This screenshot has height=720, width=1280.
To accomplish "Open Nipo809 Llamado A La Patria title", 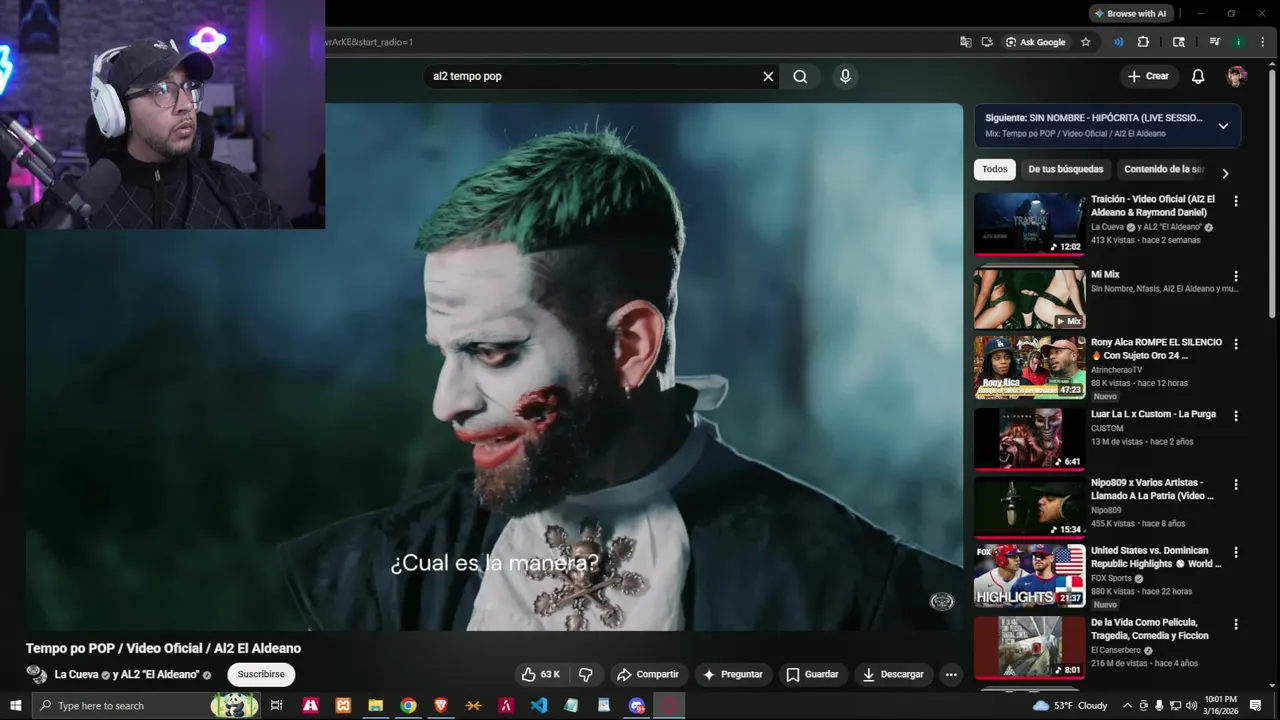I will point(1152,489).
